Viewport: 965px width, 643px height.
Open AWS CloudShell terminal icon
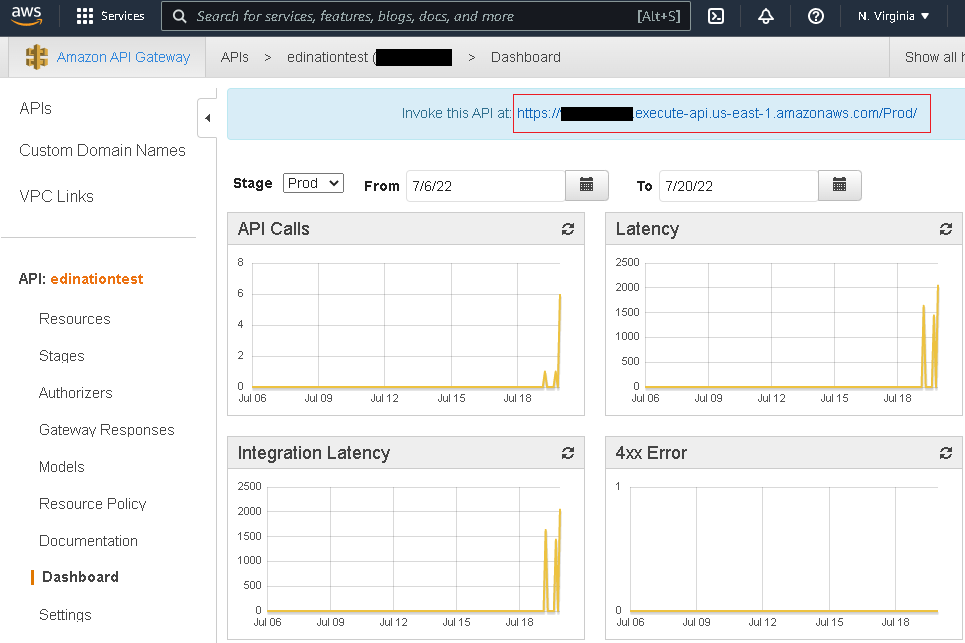716,16
